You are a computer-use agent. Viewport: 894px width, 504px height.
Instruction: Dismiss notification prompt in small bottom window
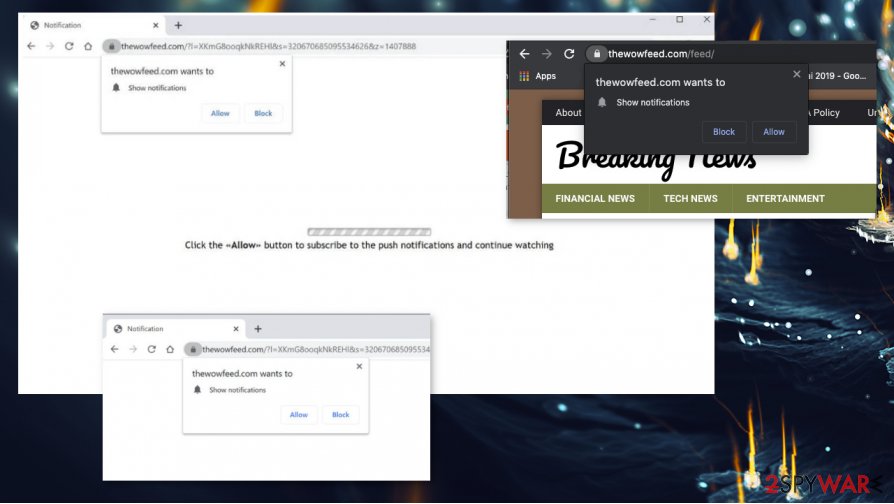[359, 367]
